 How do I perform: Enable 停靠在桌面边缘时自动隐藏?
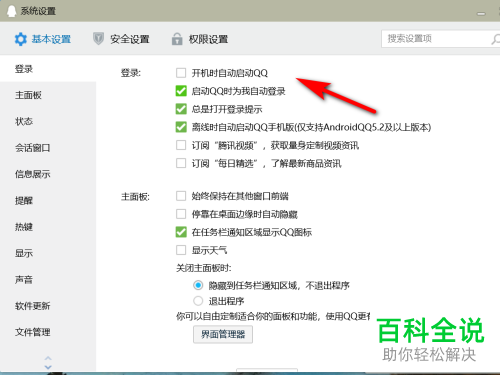[x=181, y=214]
